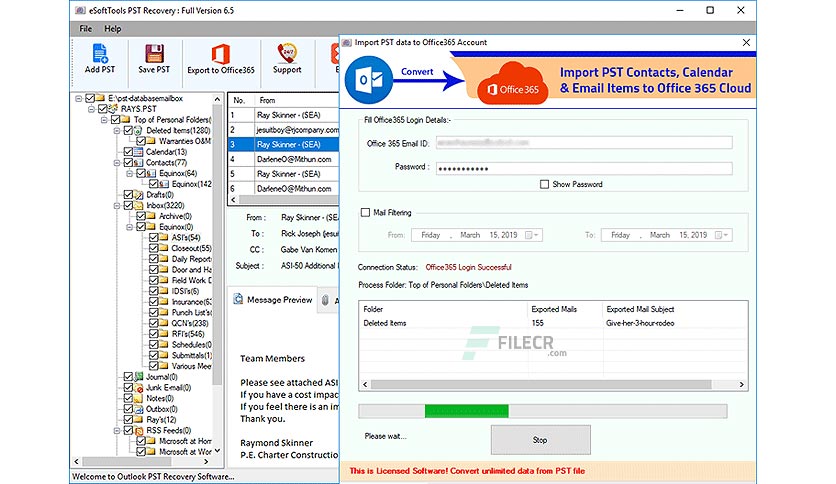Viewport: 836px width, 484px height.
Task: Click the Password input field
Action: (584, 168)
